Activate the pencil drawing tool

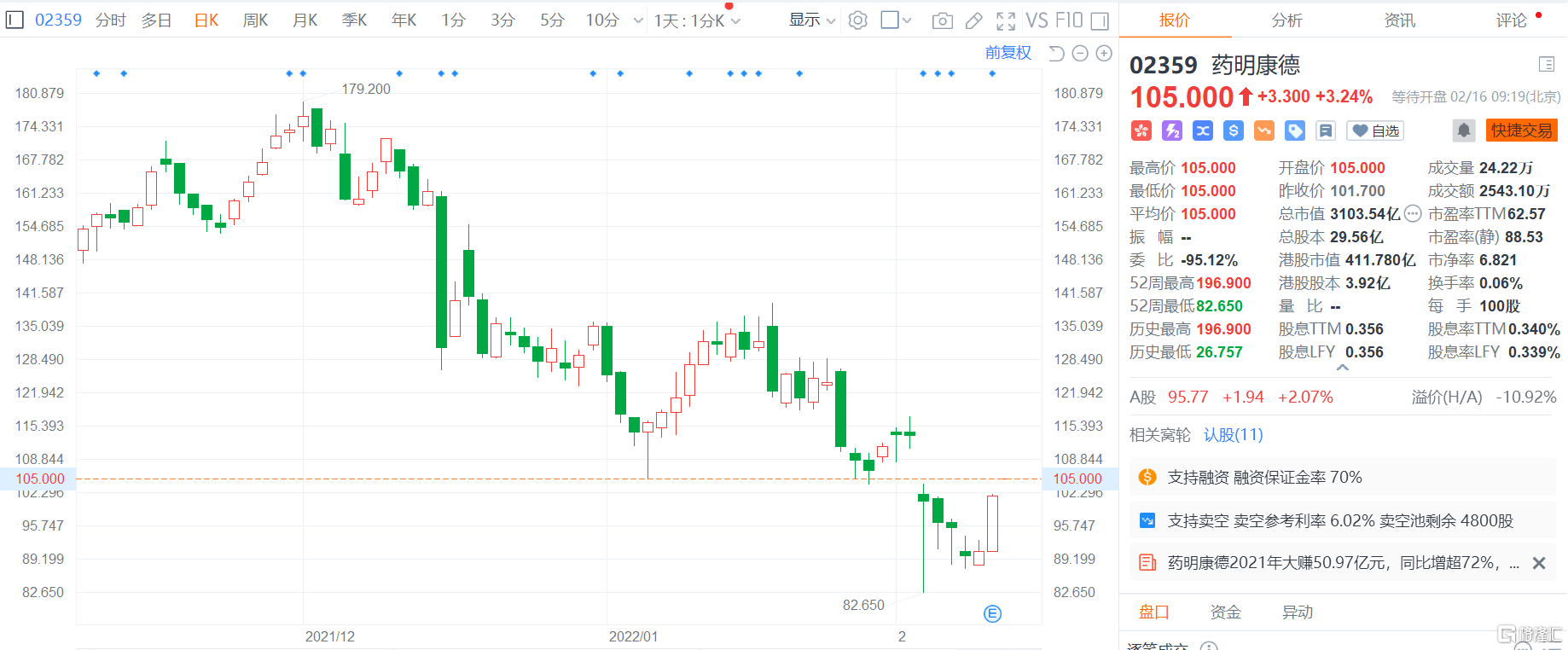click(974, 20)
